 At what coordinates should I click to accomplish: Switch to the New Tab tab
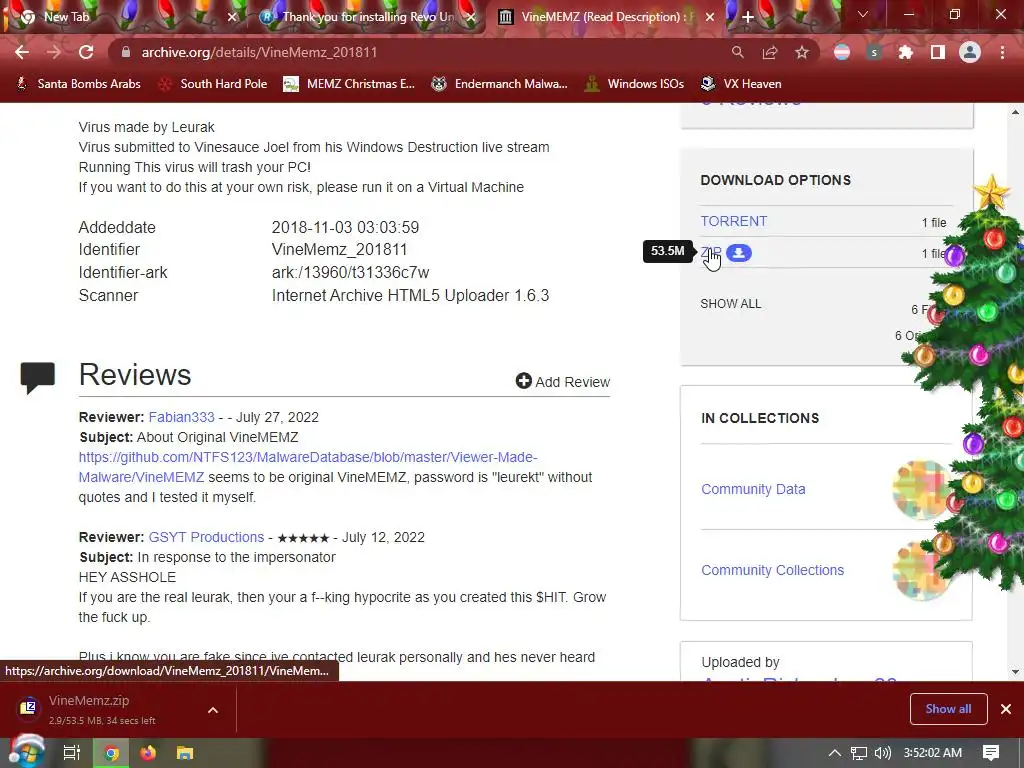[124, 17]
